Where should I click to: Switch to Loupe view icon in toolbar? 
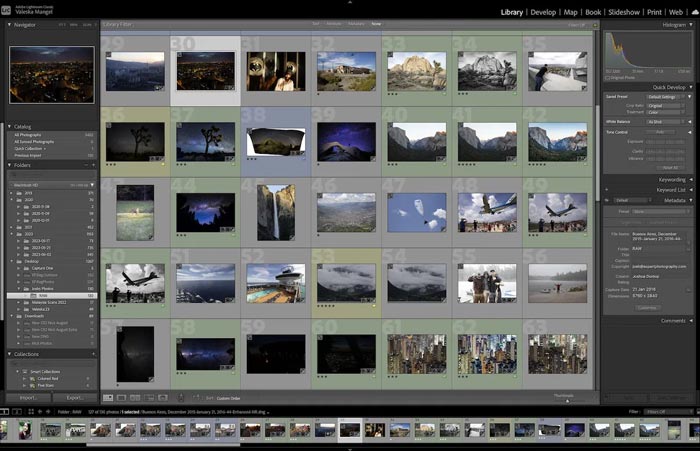coord(121,397)
